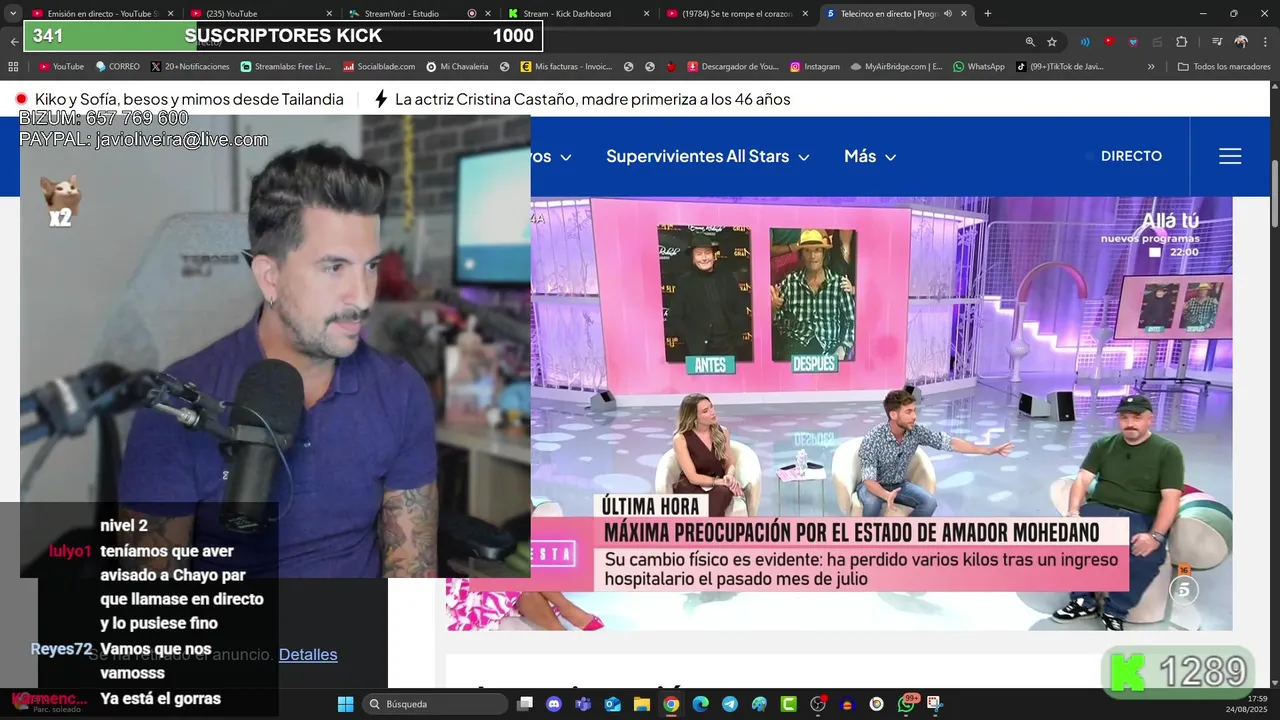Click the taskbar Búsqueda search box

click(435, 704)
